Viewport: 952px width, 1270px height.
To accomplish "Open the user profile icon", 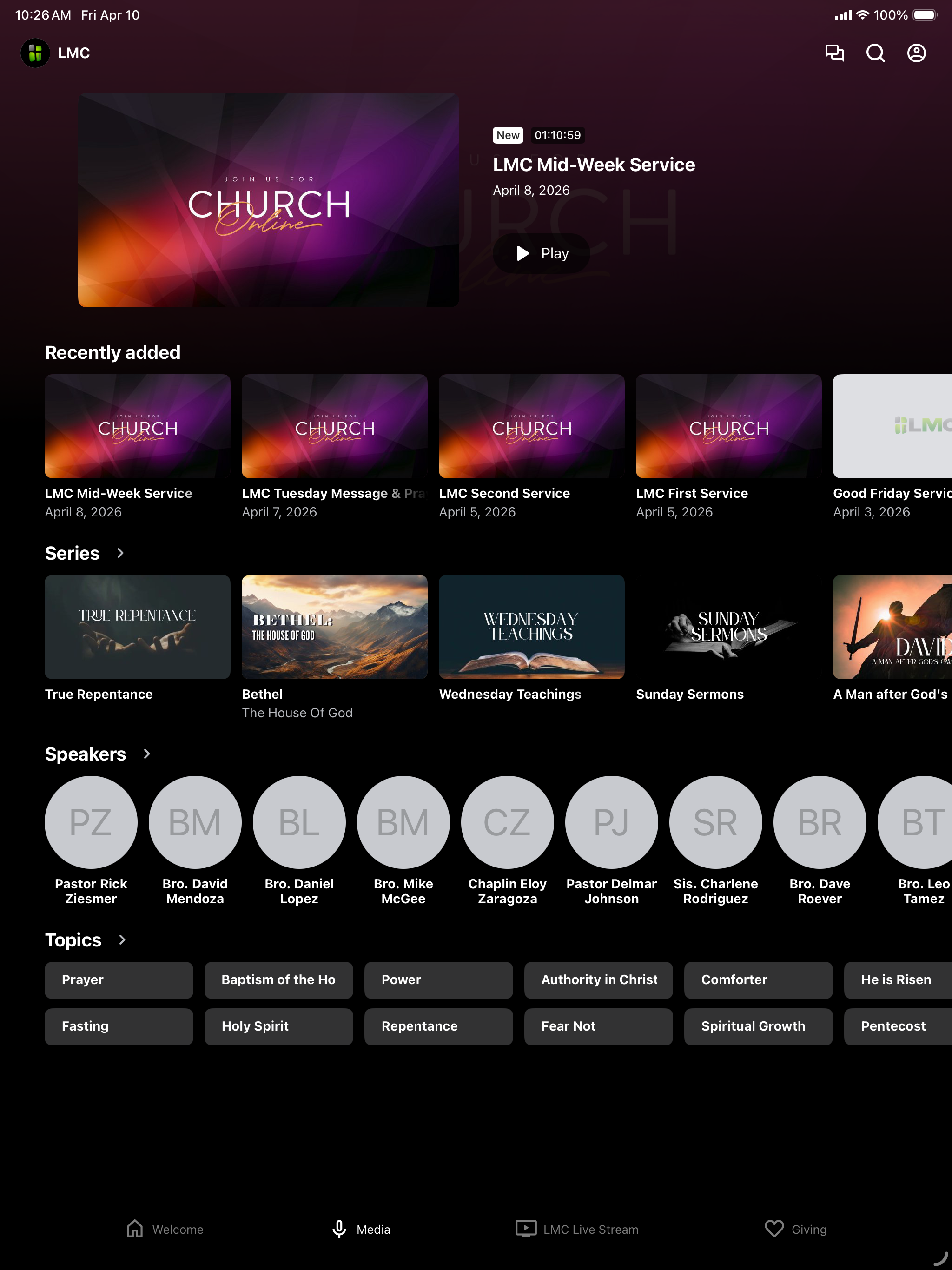I will 916,53.
